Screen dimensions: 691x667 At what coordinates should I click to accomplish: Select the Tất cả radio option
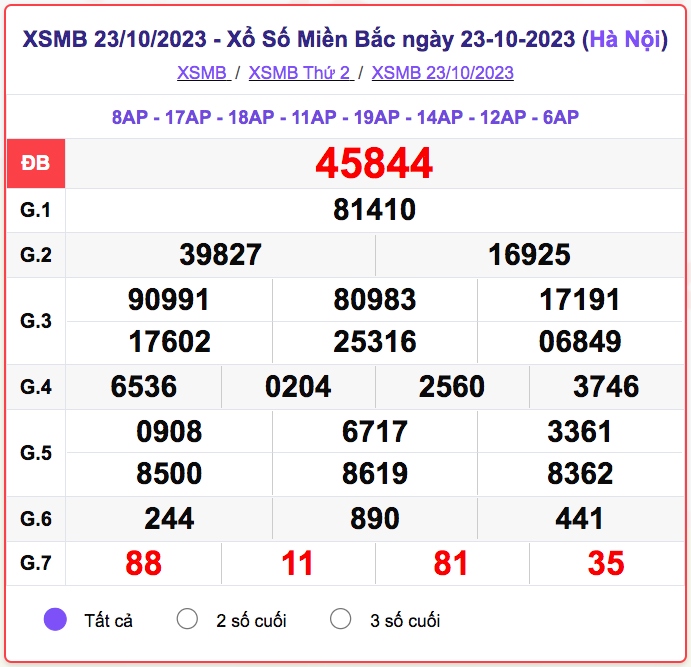point(55,619)
